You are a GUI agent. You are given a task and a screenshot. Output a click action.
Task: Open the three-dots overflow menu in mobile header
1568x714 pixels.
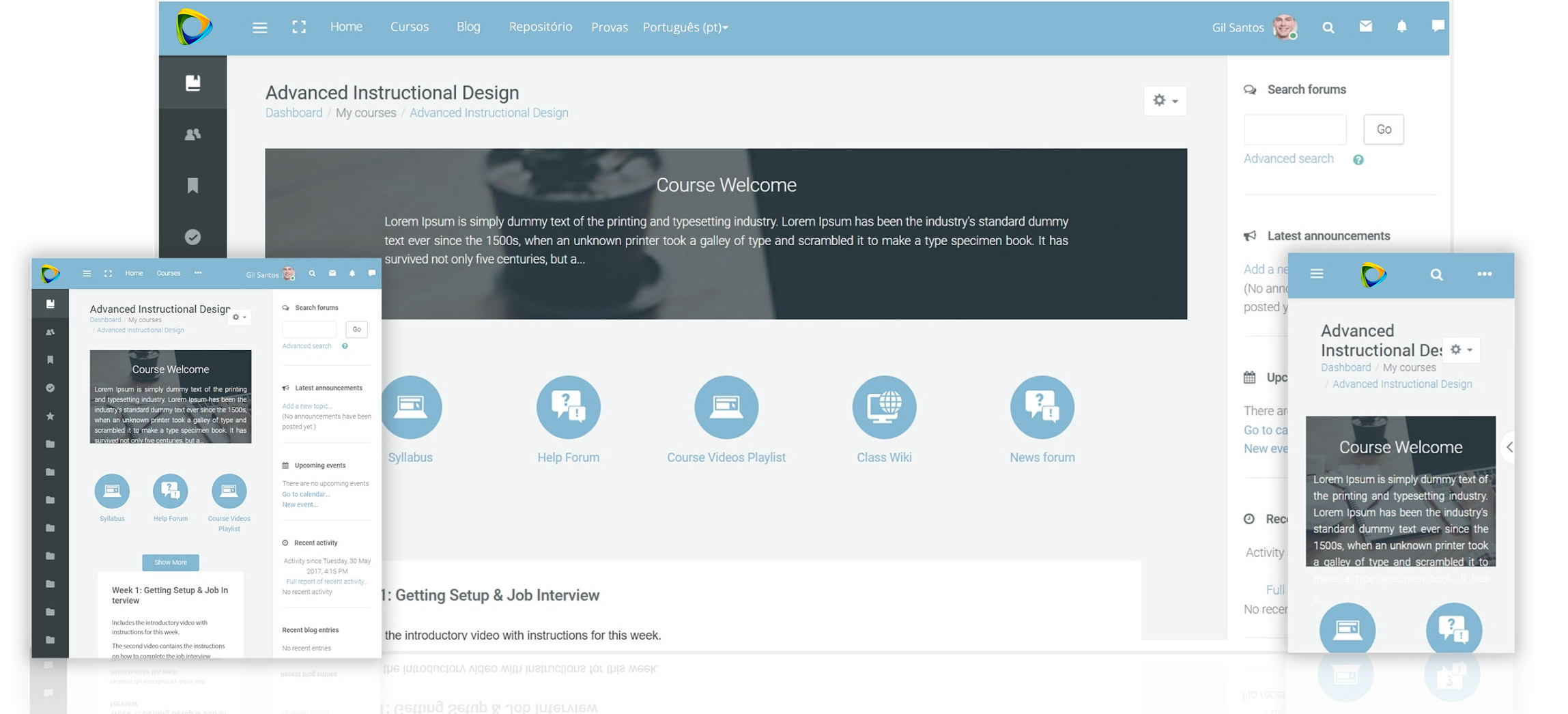[1484, 274]
